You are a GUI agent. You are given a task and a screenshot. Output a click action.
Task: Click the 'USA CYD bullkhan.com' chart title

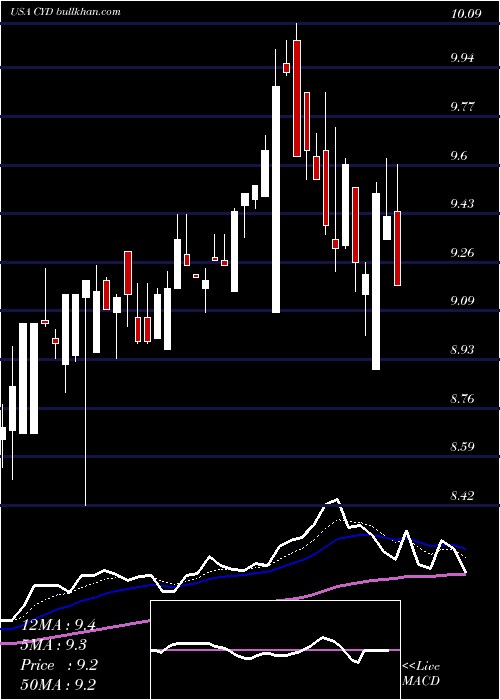(65, 12)
